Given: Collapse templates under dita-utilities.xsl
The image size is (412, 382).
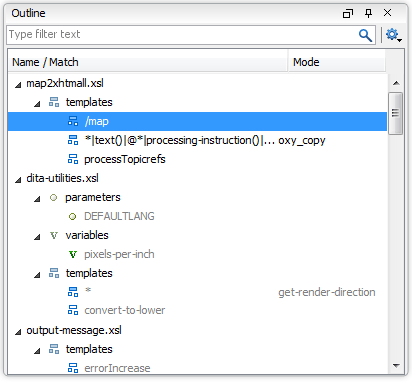Looking at the screenshot, I should 37,275.
